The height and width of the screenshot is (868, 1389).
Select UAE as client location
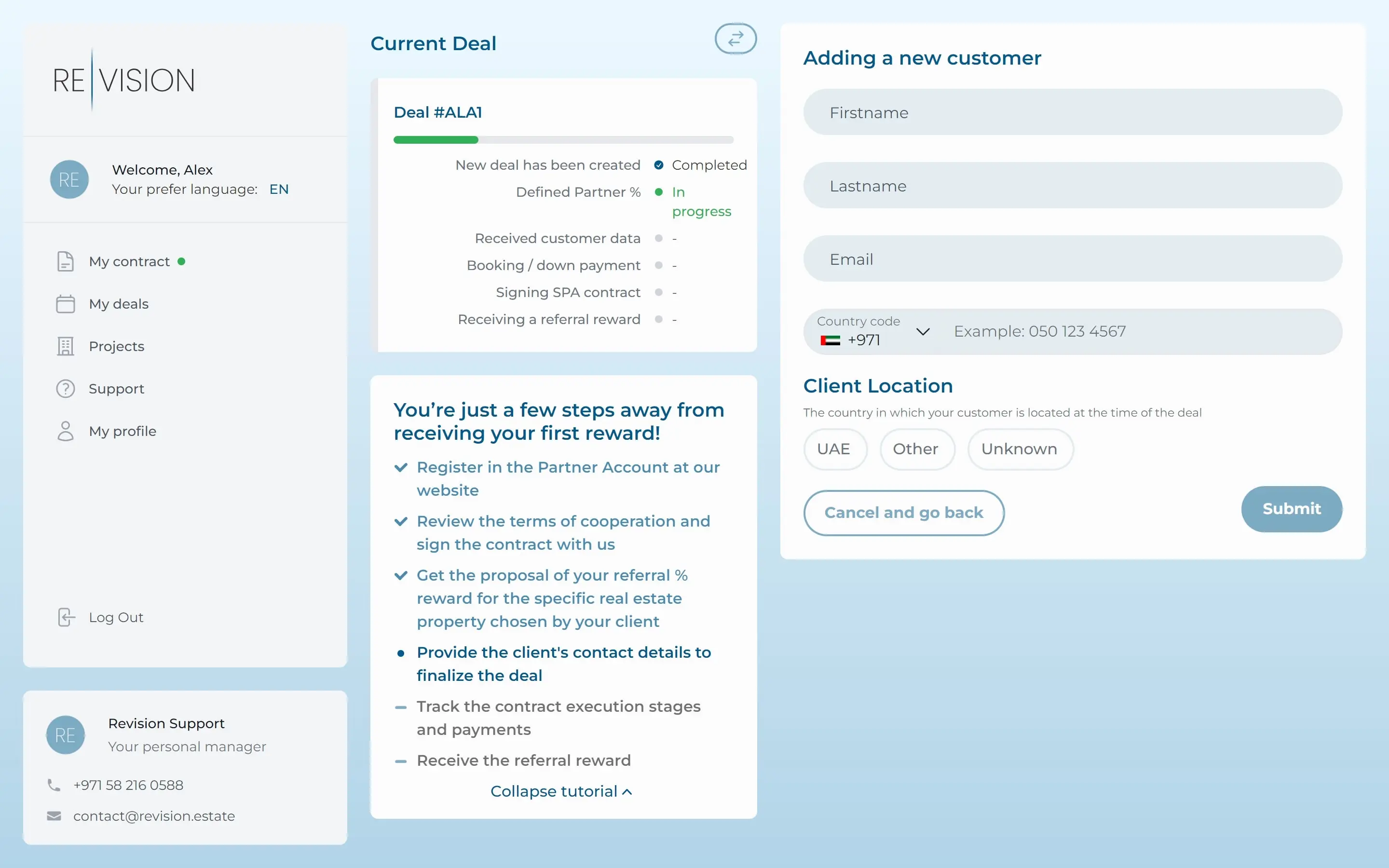tap(834, 449)
